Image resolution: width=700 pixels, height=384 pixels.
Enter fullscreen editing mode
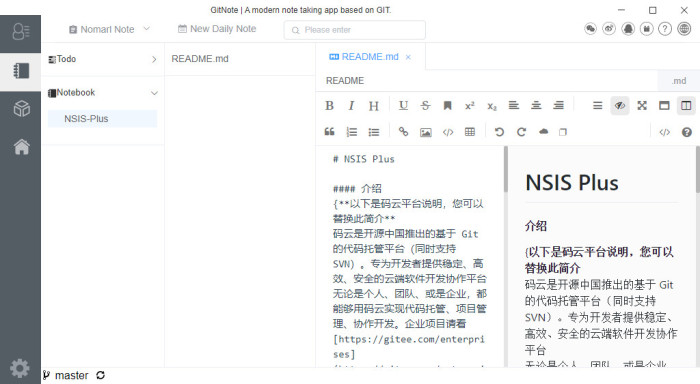tap(642, 106)
